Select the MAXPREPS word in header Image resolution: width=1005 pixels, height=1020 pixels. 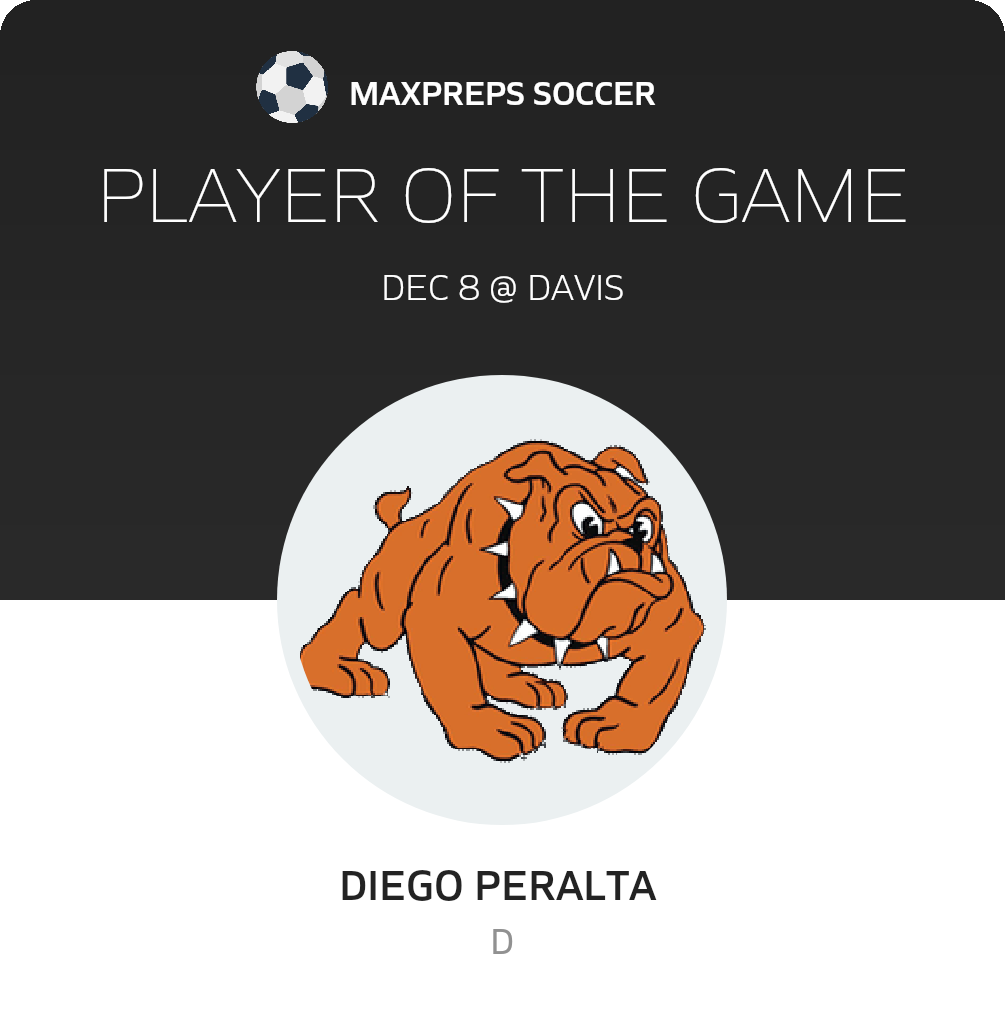coord(436,94)
